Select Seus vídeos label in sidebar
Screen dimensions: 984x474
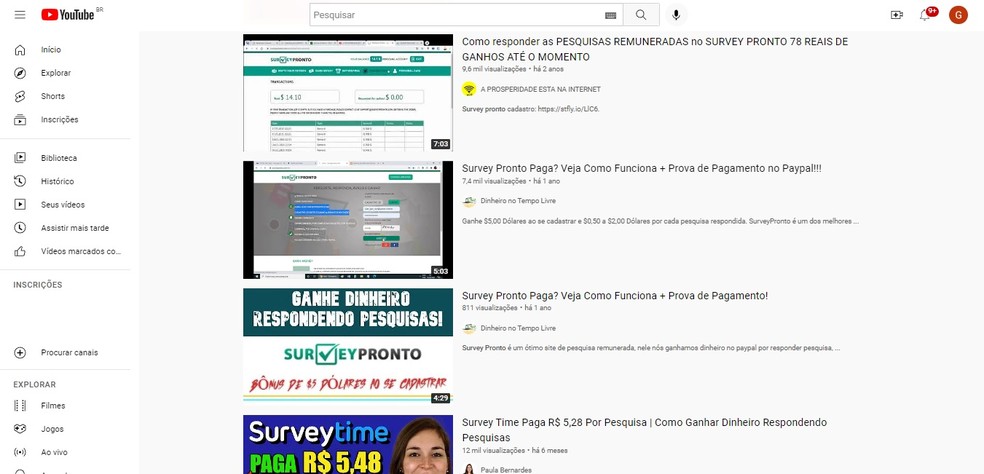point(63,205)
